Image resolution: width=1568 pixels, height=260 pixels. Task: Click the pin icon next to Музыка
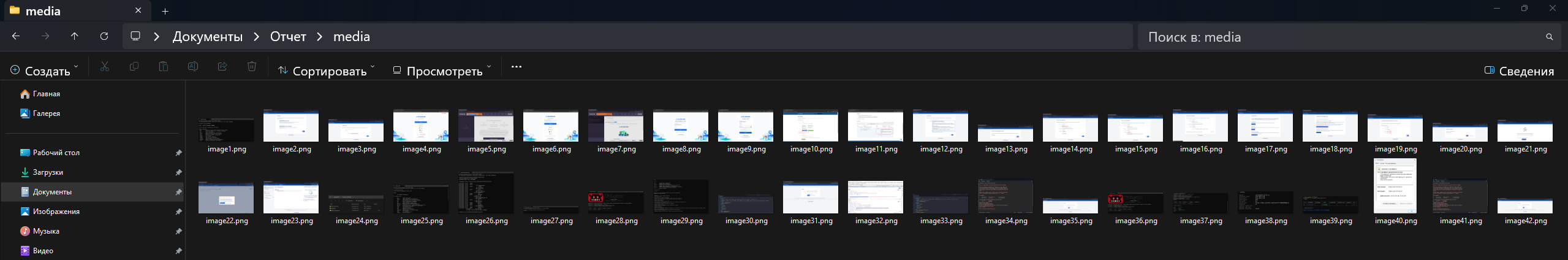point(178,231)
